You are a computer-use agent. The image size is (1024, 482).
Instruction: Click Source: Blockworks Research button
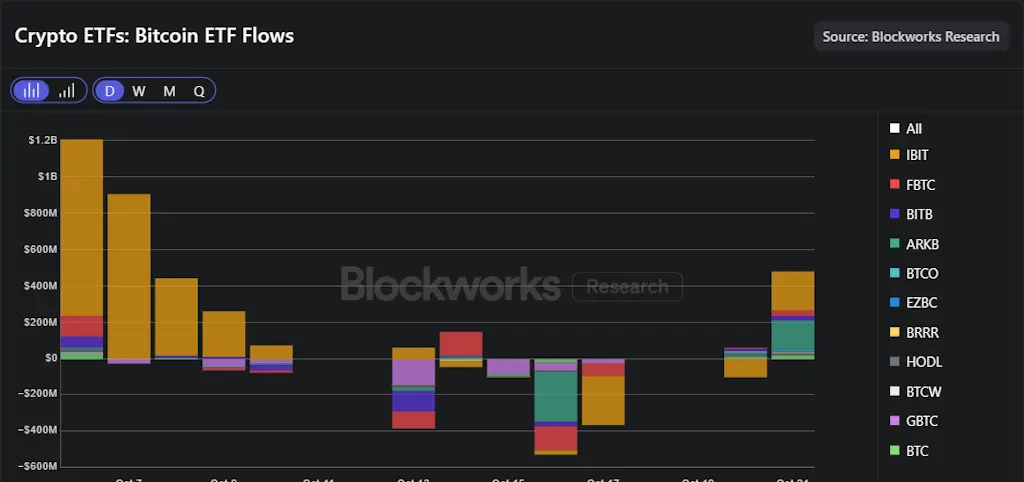(x=911, y=37)
